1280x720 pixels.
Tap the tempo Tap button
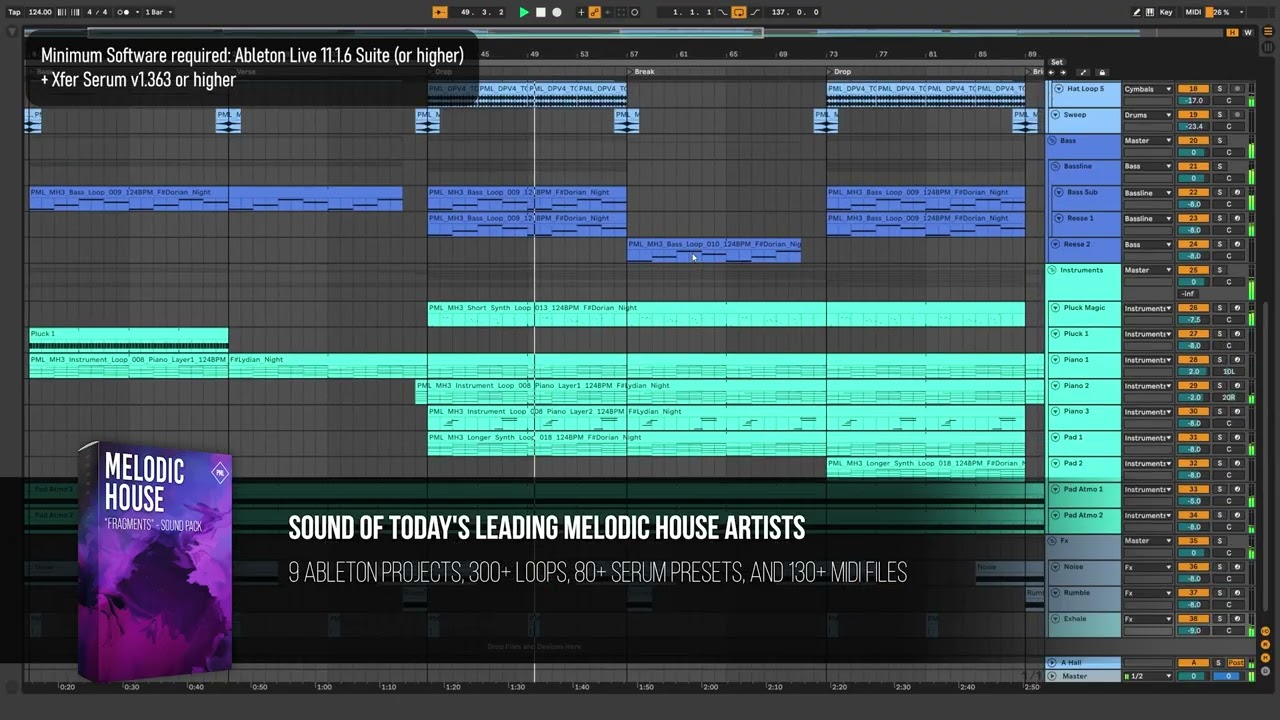14,12
